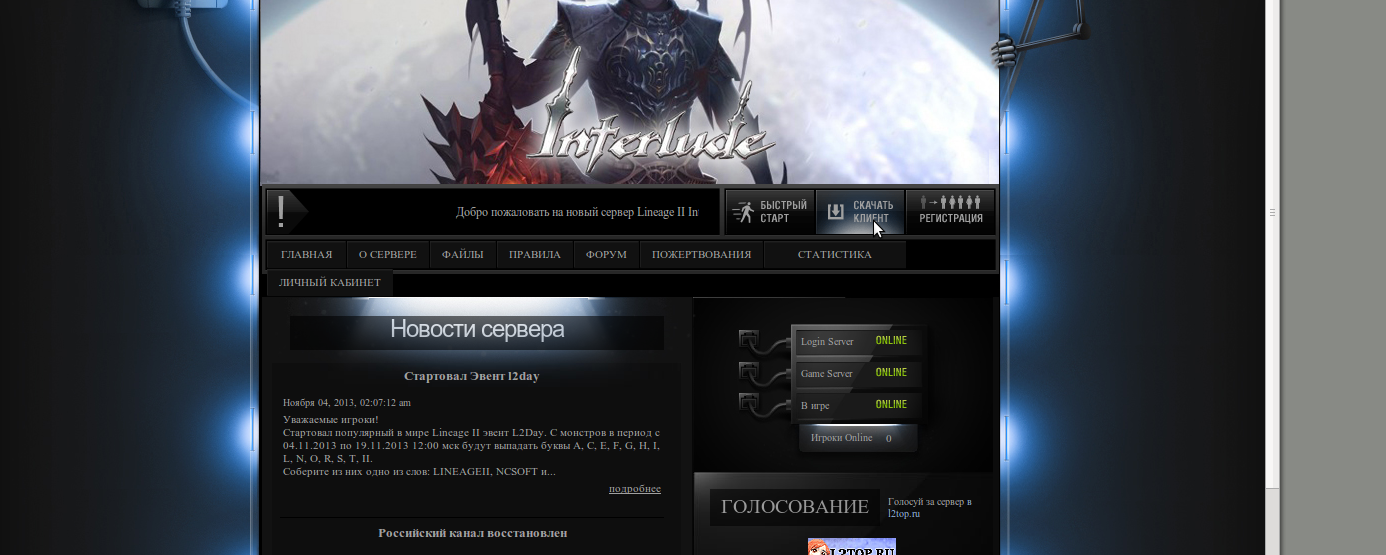
Task: Go to the Файлы menu item
Action: click(x=463, y=254)
